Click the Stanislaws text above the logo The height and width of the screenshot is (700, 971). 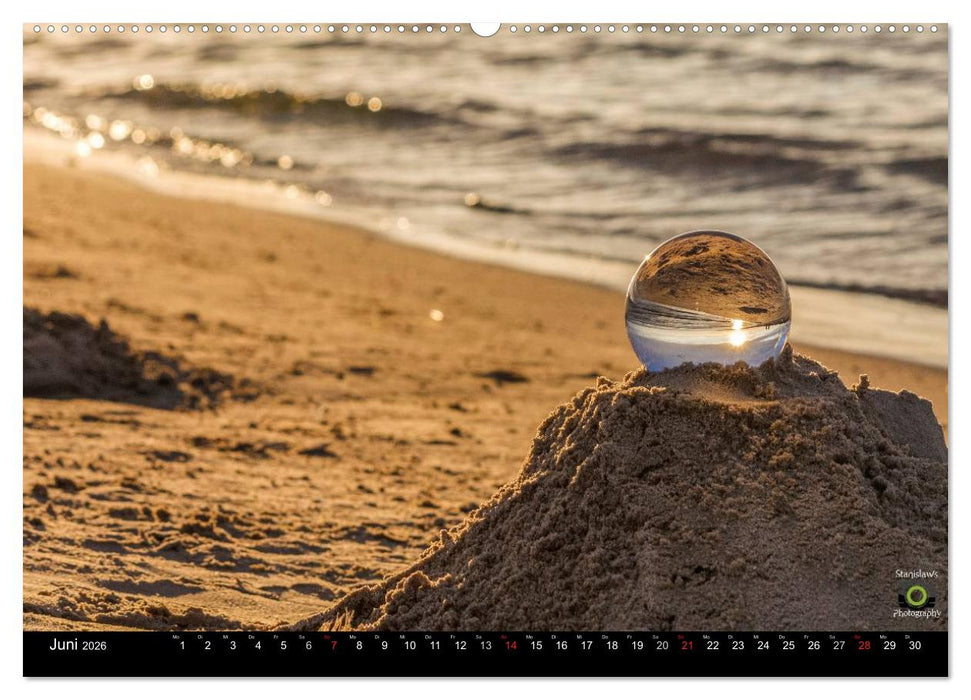coord(916,575)
